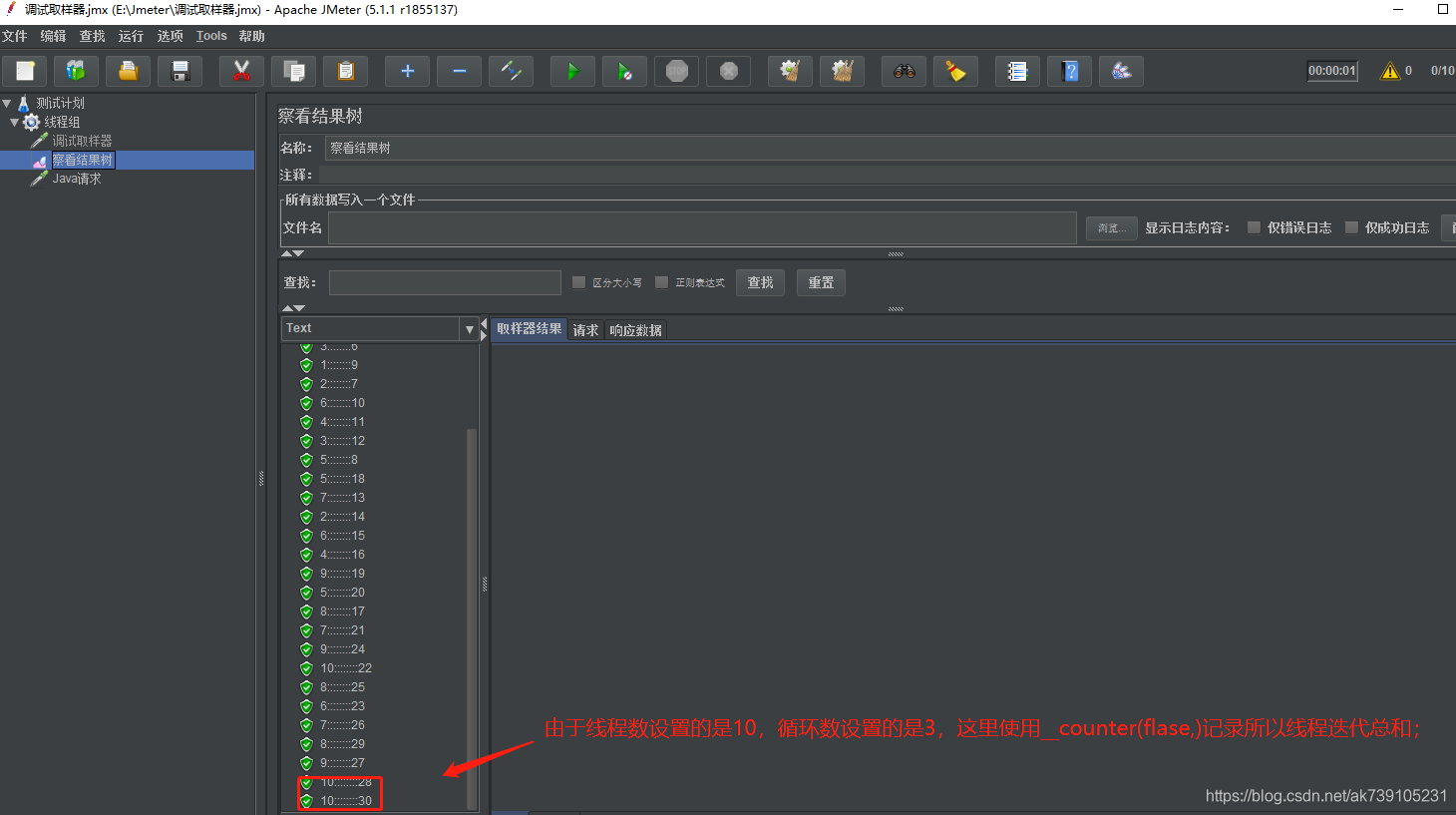Toggle 区分大小写 checkbox
Image resolution: width=1456 pixels, height=815 pixels.
pos(578,282)
